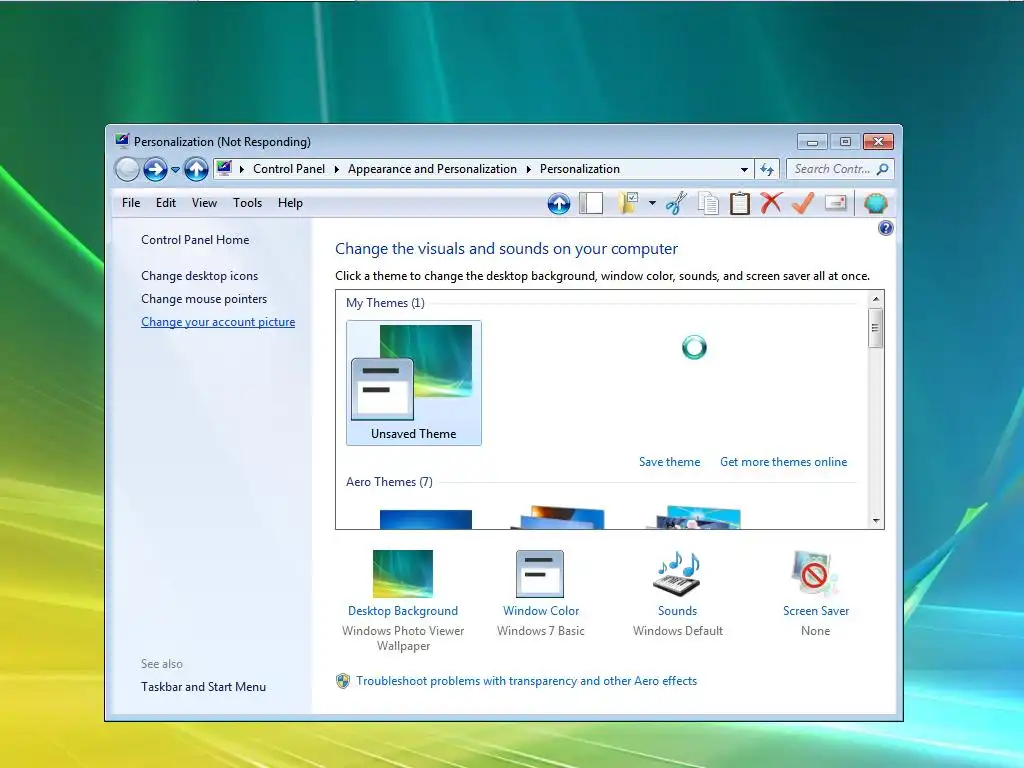The image size is (1024, 768).
Task: Click the shield icon beside Troubleshoot link
Action: pyautogui.click(x=343, y=681)
